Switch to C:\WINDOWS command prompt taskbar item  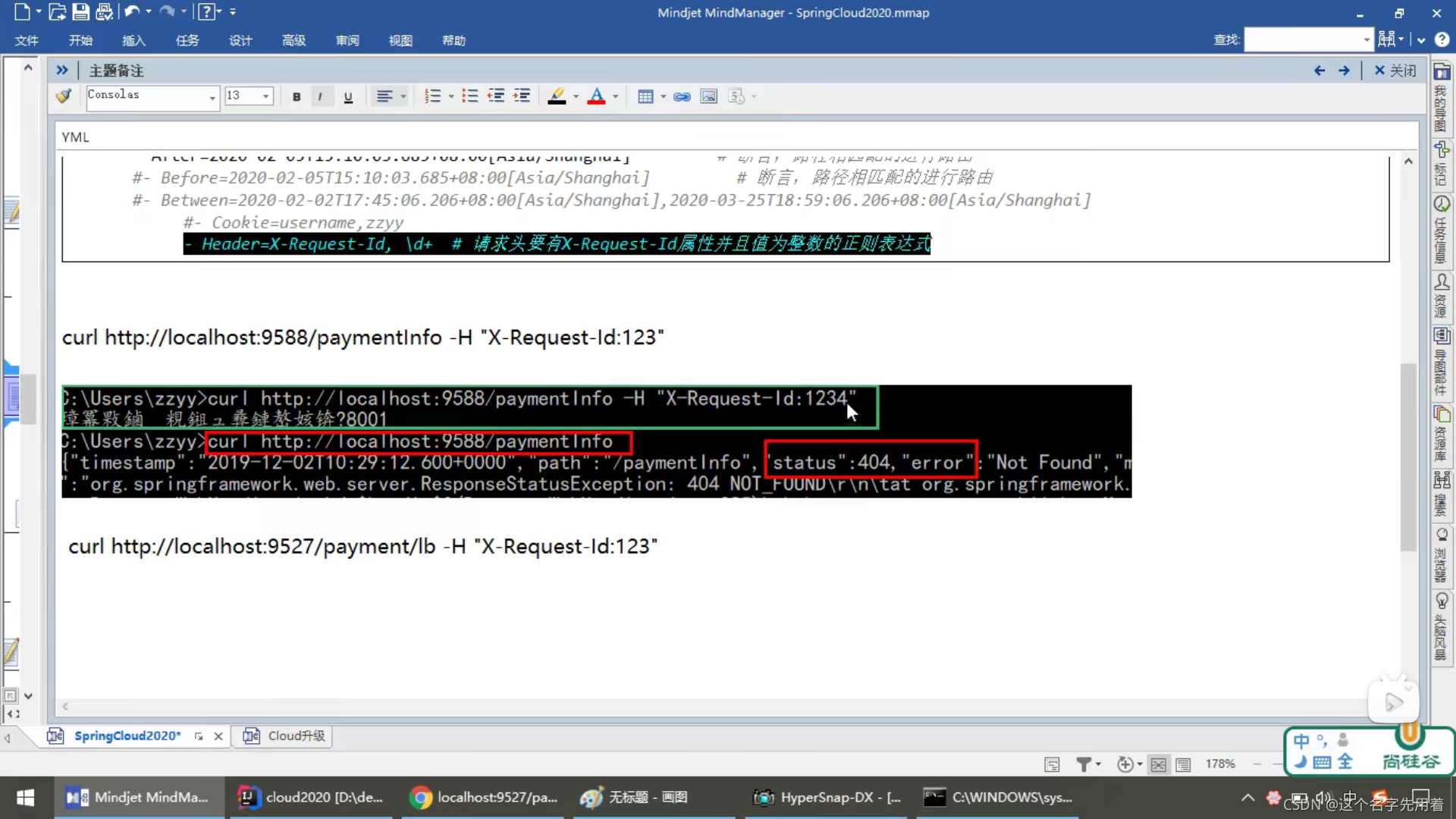[998, 797]
